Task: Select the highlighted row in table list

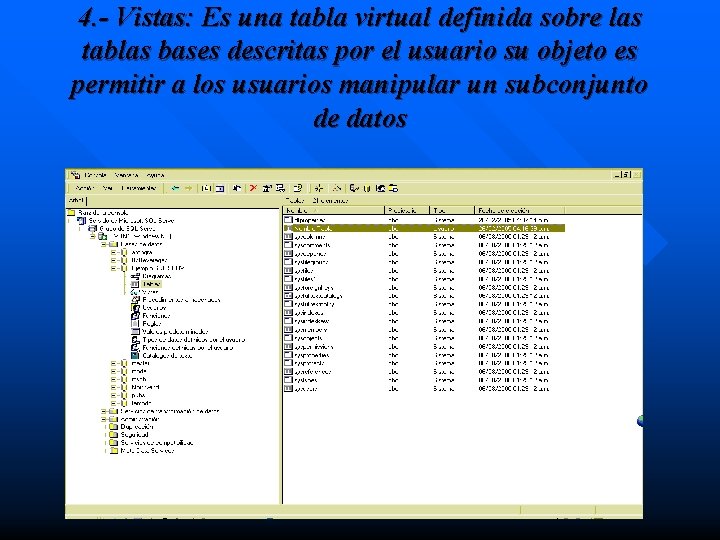Action: (x=424, y=228)
